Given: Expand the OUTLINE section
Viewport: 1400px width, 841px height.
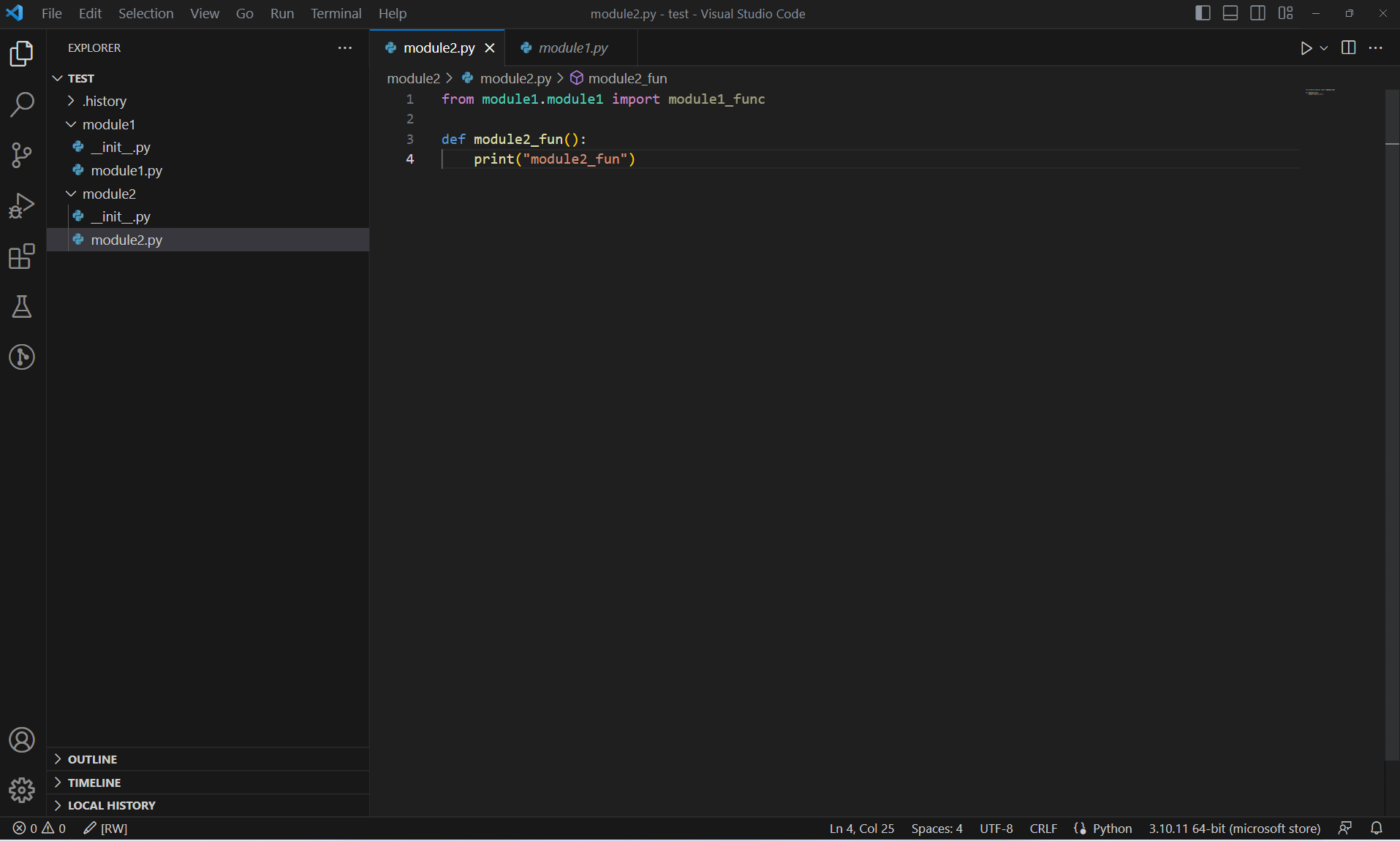Looking at the screenshot, I should [208, 759].
